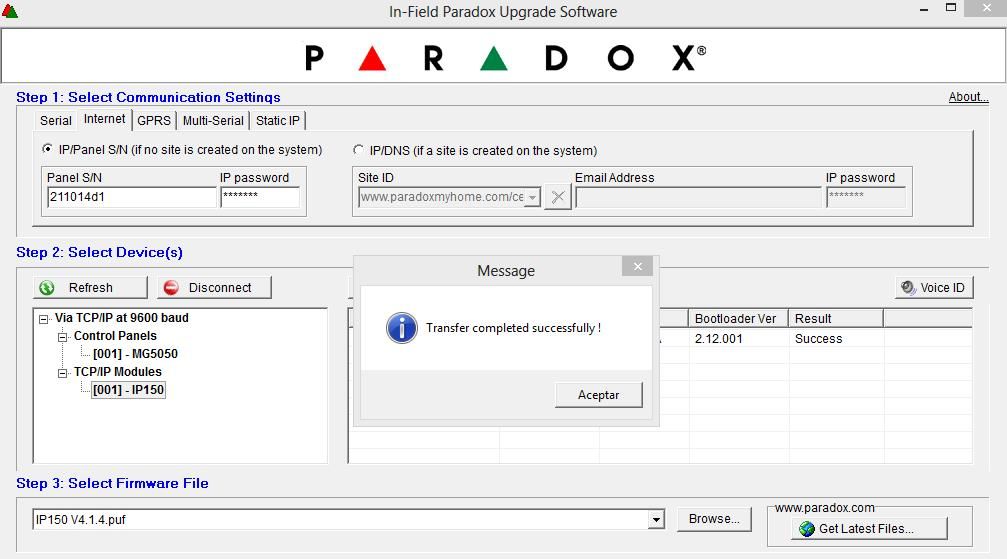The image size is (1007, 559).
Task: Click the Paradox app icon in title bar
Action: (x=10, y=11)
